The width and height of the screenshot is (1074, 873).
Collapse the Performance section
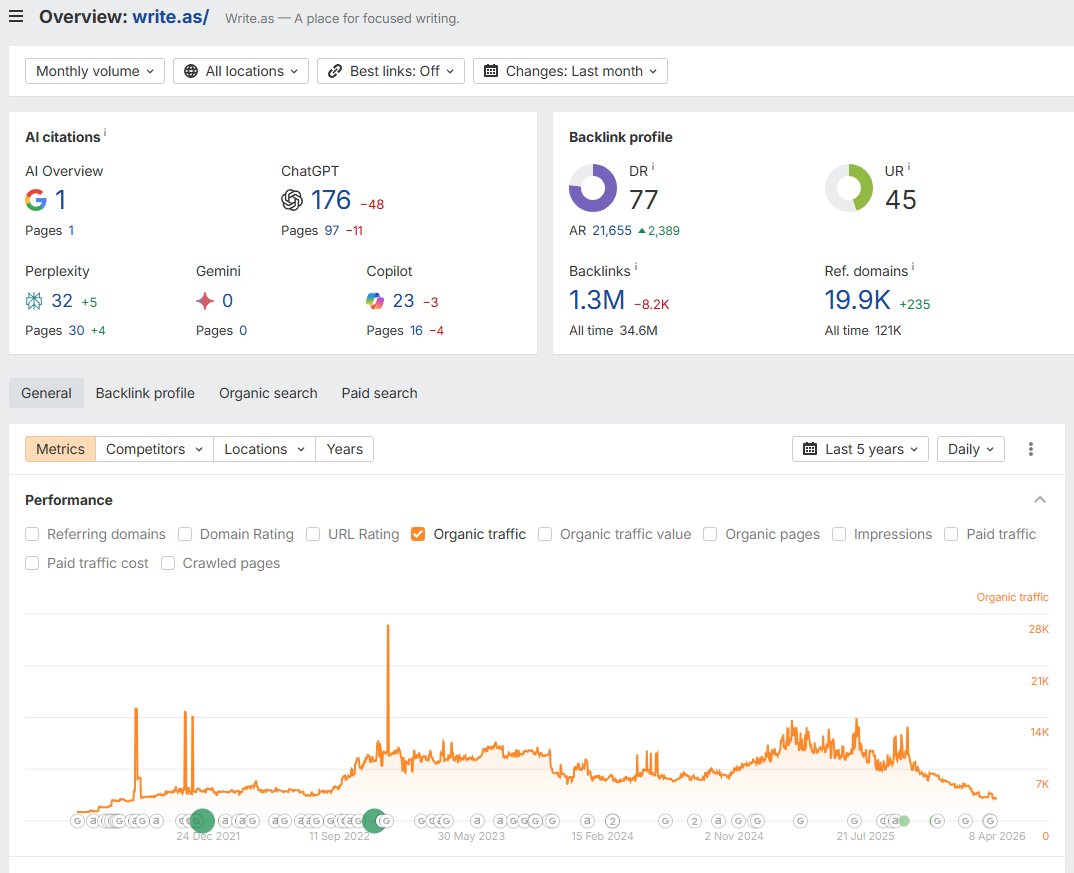pos(1040,500)
